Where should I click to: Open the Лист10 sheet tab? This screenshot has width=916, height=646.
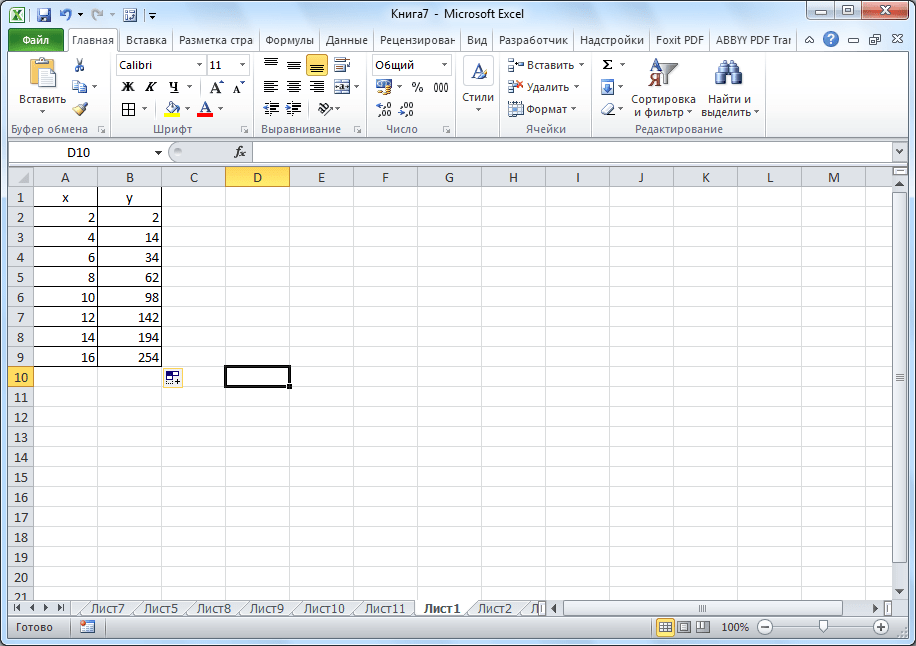(323, 608)
